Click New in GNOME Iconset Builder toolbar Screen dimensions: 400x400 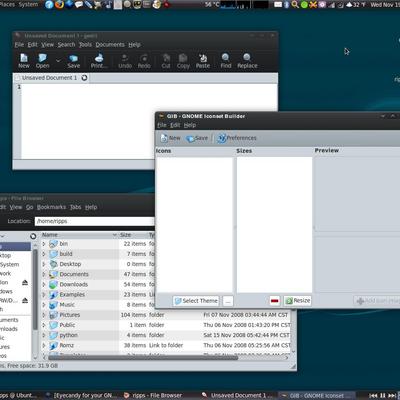170,138
